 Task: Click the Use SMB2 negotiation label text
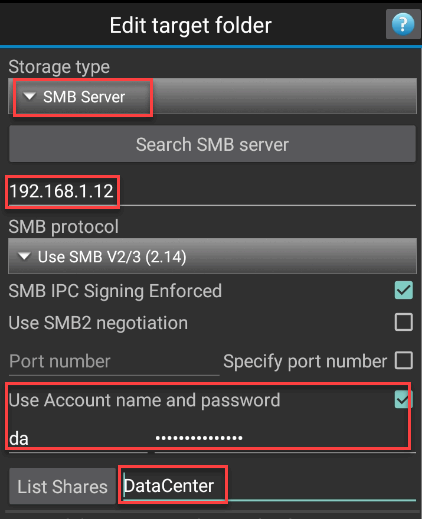98,323
